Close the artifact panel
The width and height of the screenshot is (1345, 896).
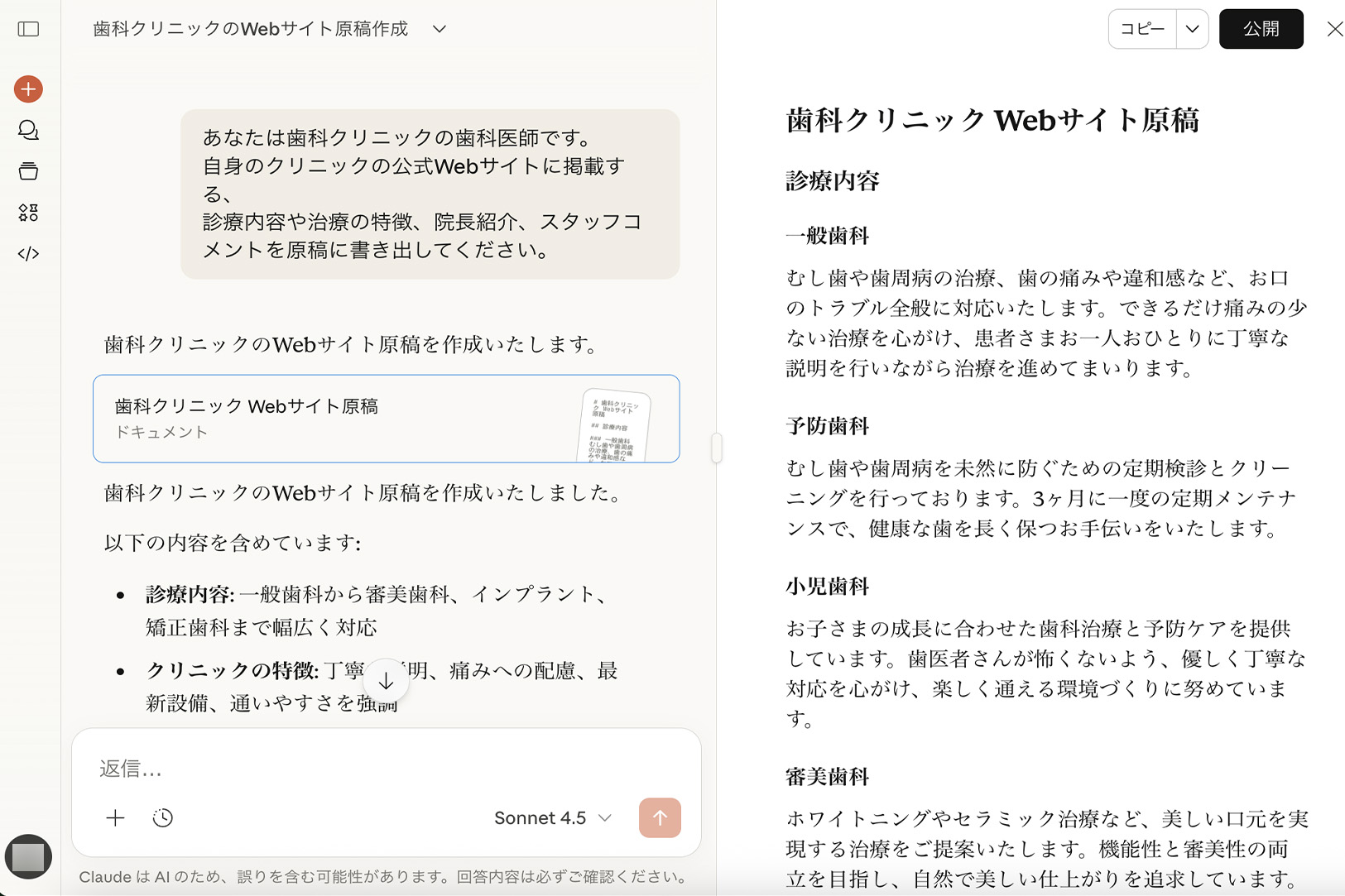point(1334,29)
